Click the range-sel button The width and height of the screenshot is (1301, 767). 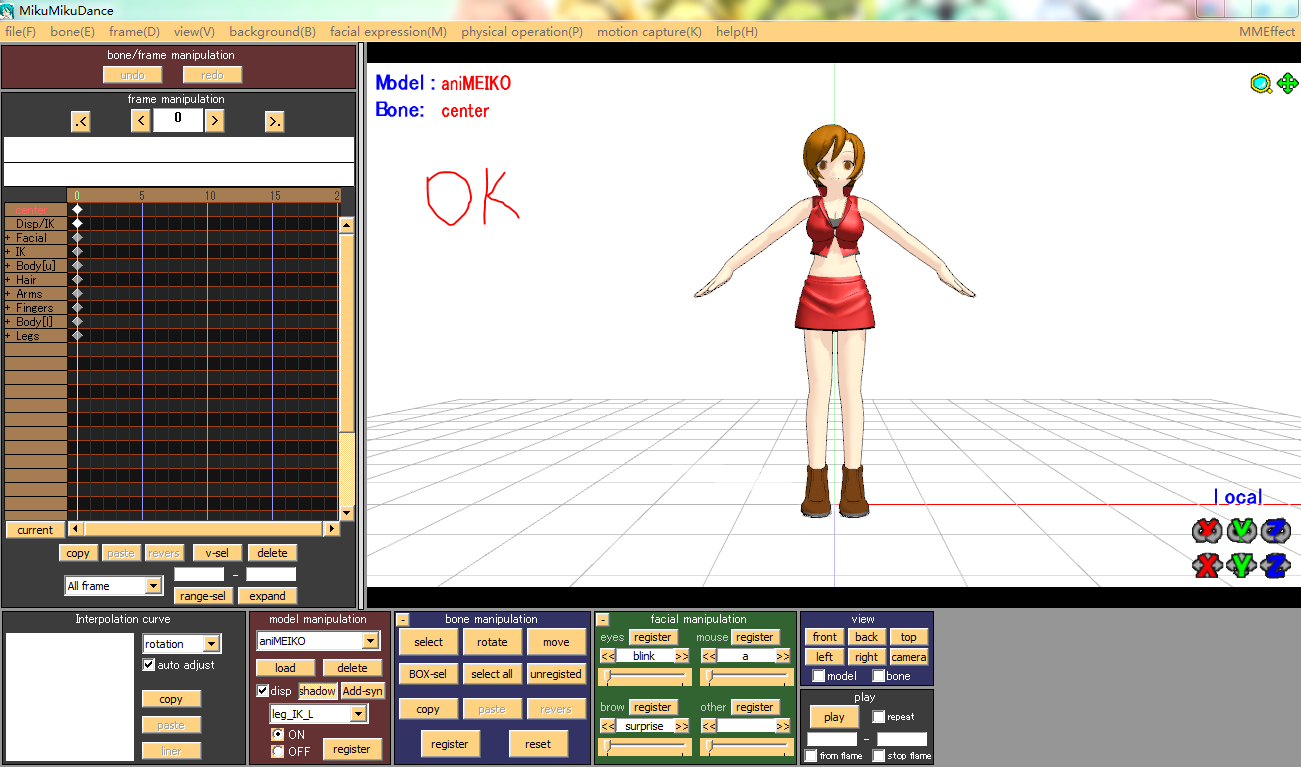coord(203,596)
